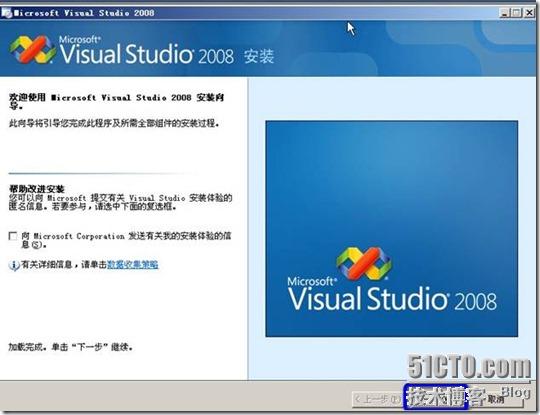Click the 欢迎使用 Microsoft Visual Studio 2008 heading
Image resolution: width=540 pixels, height=415 pixels.
pos(117,102)
